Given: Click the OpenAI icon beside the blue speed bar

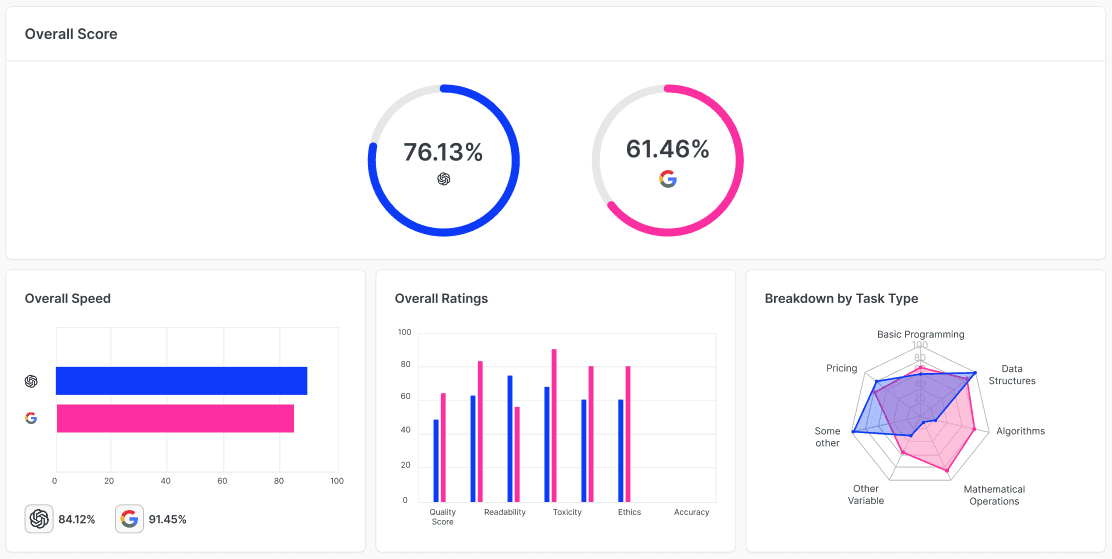Looking at the screenshot, I should click(30, 381).
